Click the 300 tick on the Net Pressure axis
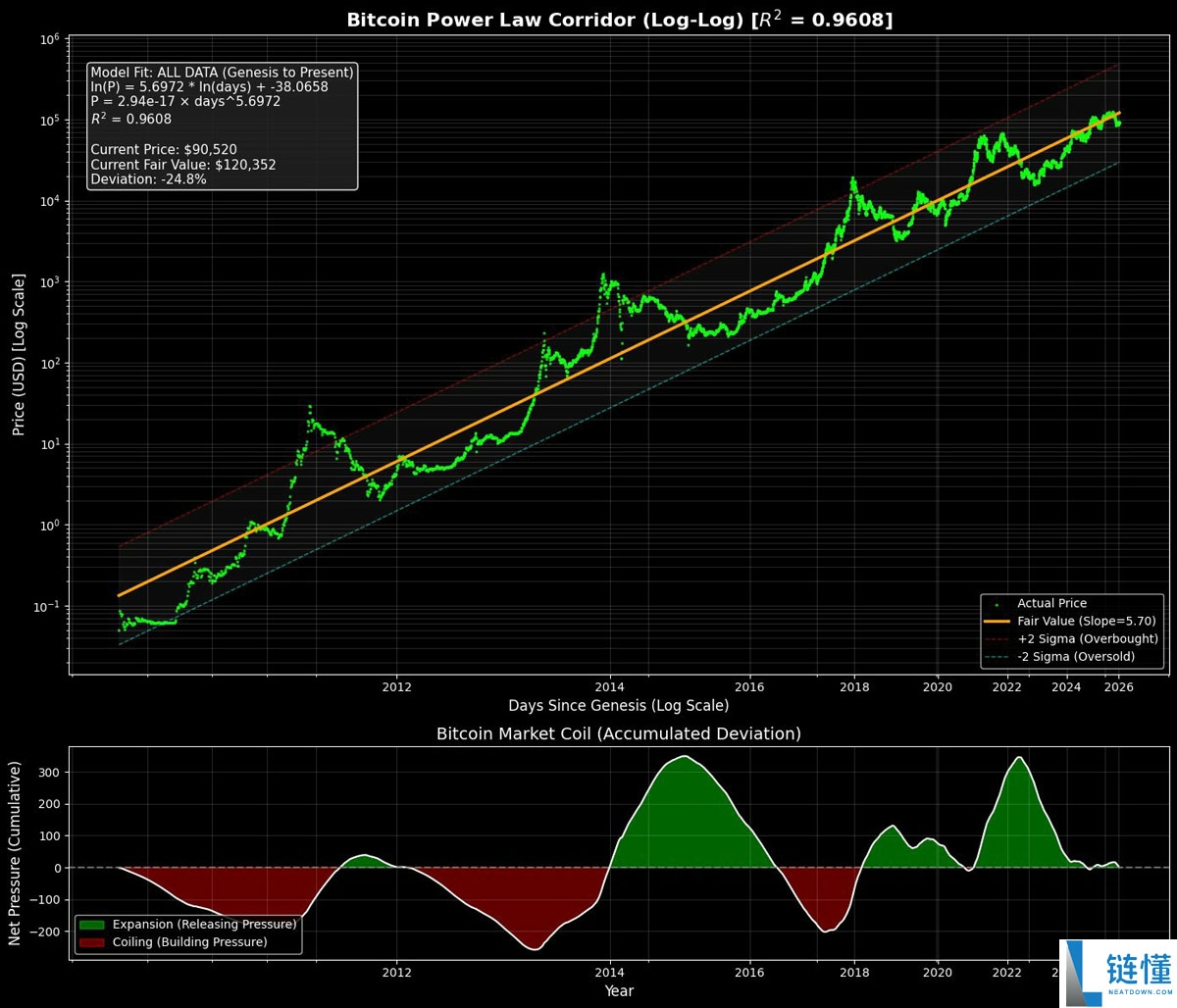Viewport: 1177px width, 1008px height. (49, 773)
